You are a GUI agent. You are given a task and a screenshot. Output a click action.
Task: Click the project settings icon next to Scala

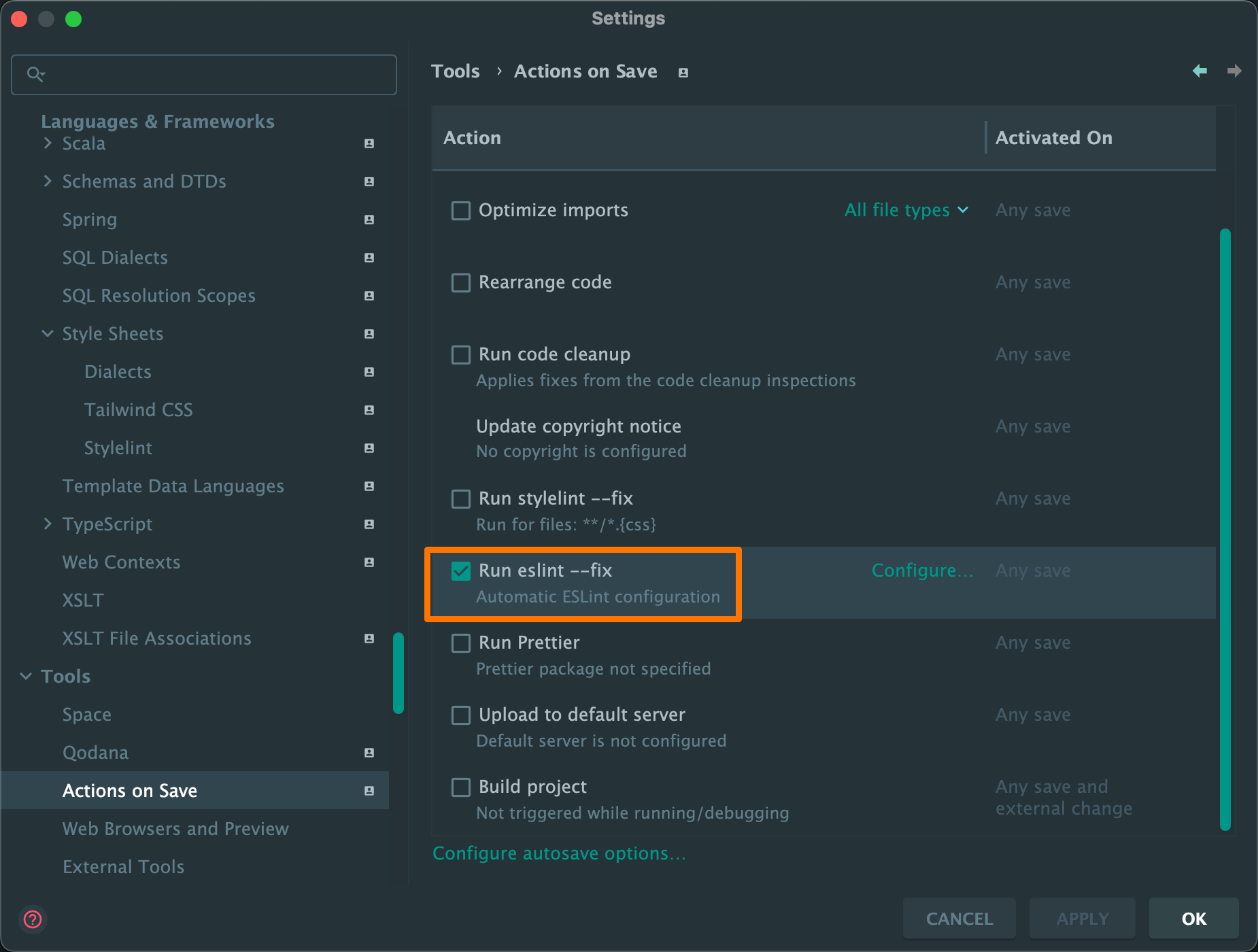[369, 143]
